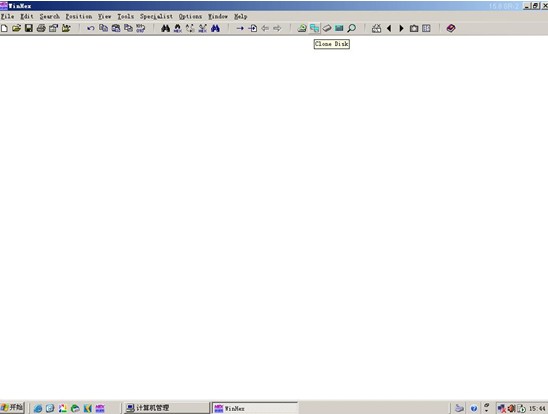The width and height of the screenshot is (548, 414).
Task: Replace text toolbar icon
Action: pos(190,28)
